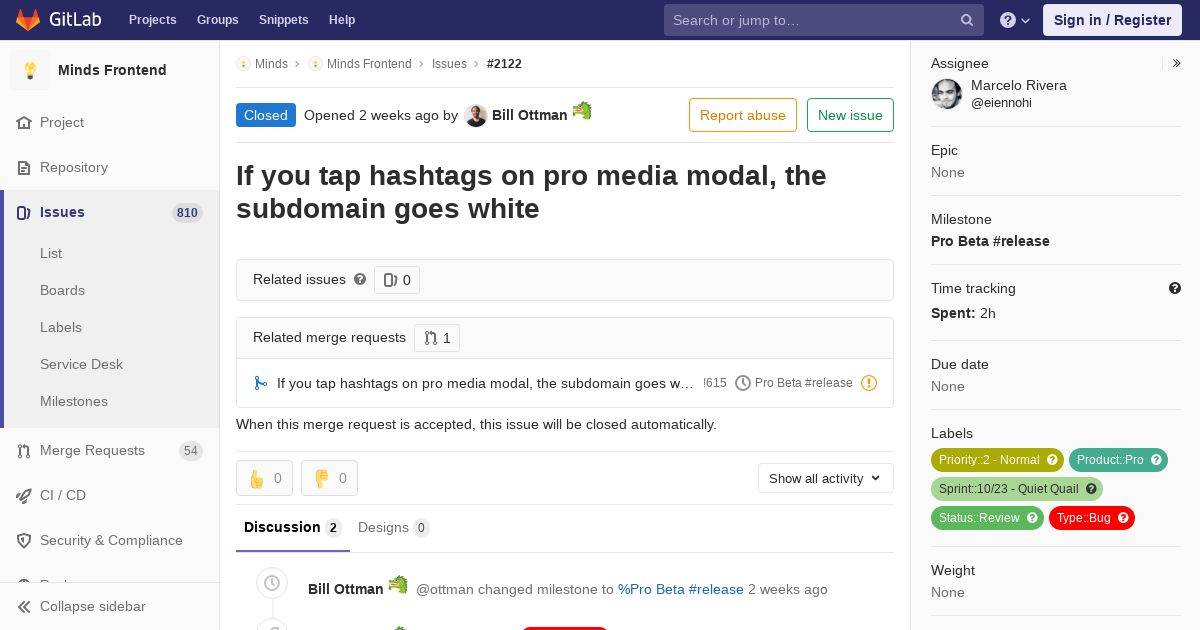Open the Help question mark menu
The height and width of the screenshot is (630, 1200).
click(x=1015, y=20)
